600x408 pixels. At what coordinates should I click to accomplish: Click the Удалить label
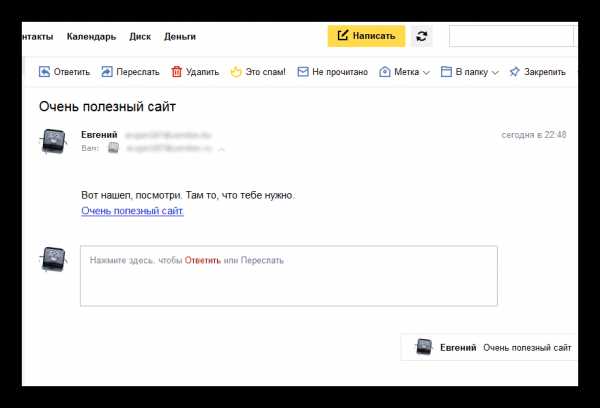(x=202, y=72)
